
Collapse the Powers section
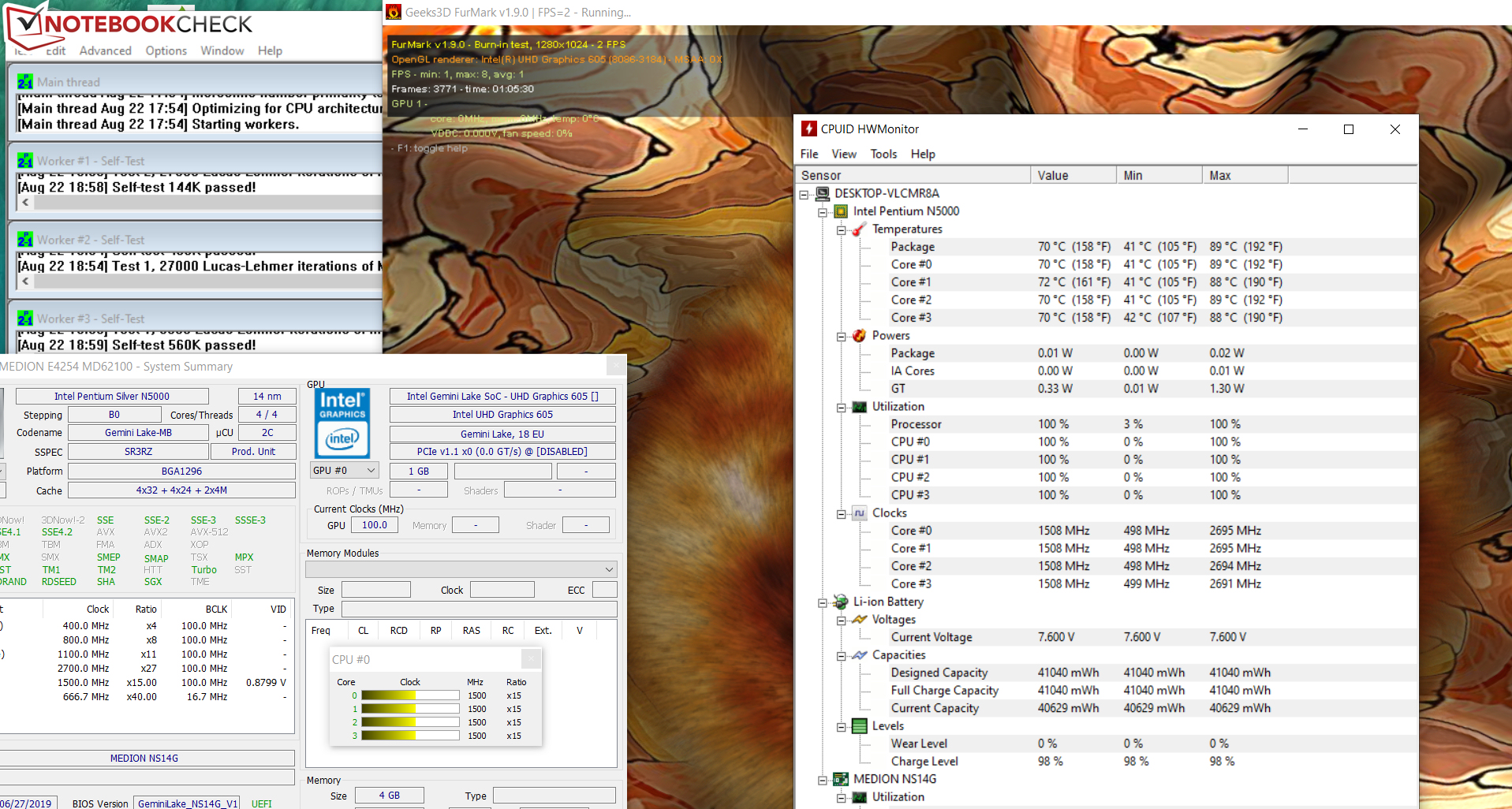pyautogui.click(x=842, y=336)
